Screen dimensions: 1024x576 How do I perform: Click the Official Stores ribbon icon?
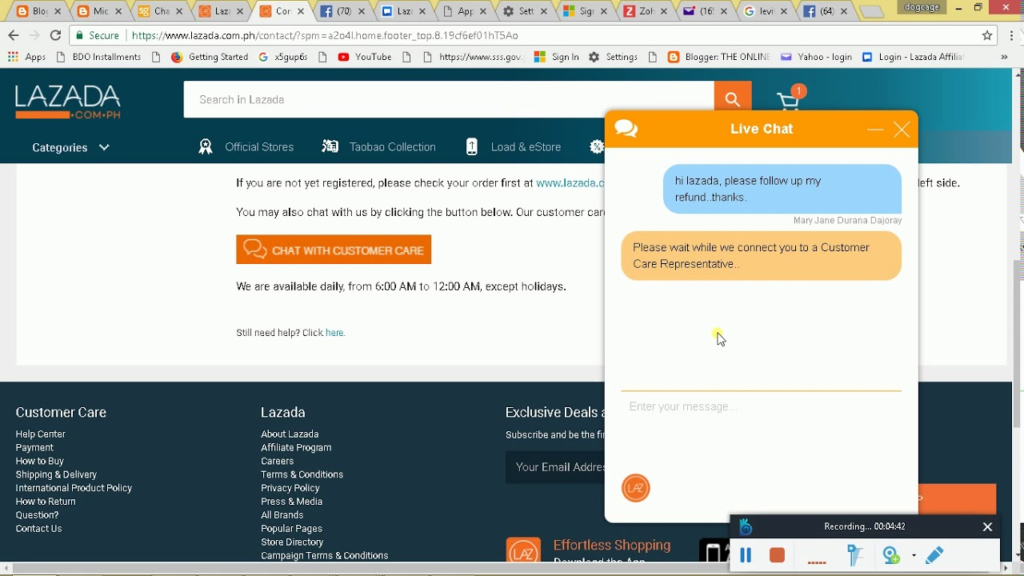point(206,147)
